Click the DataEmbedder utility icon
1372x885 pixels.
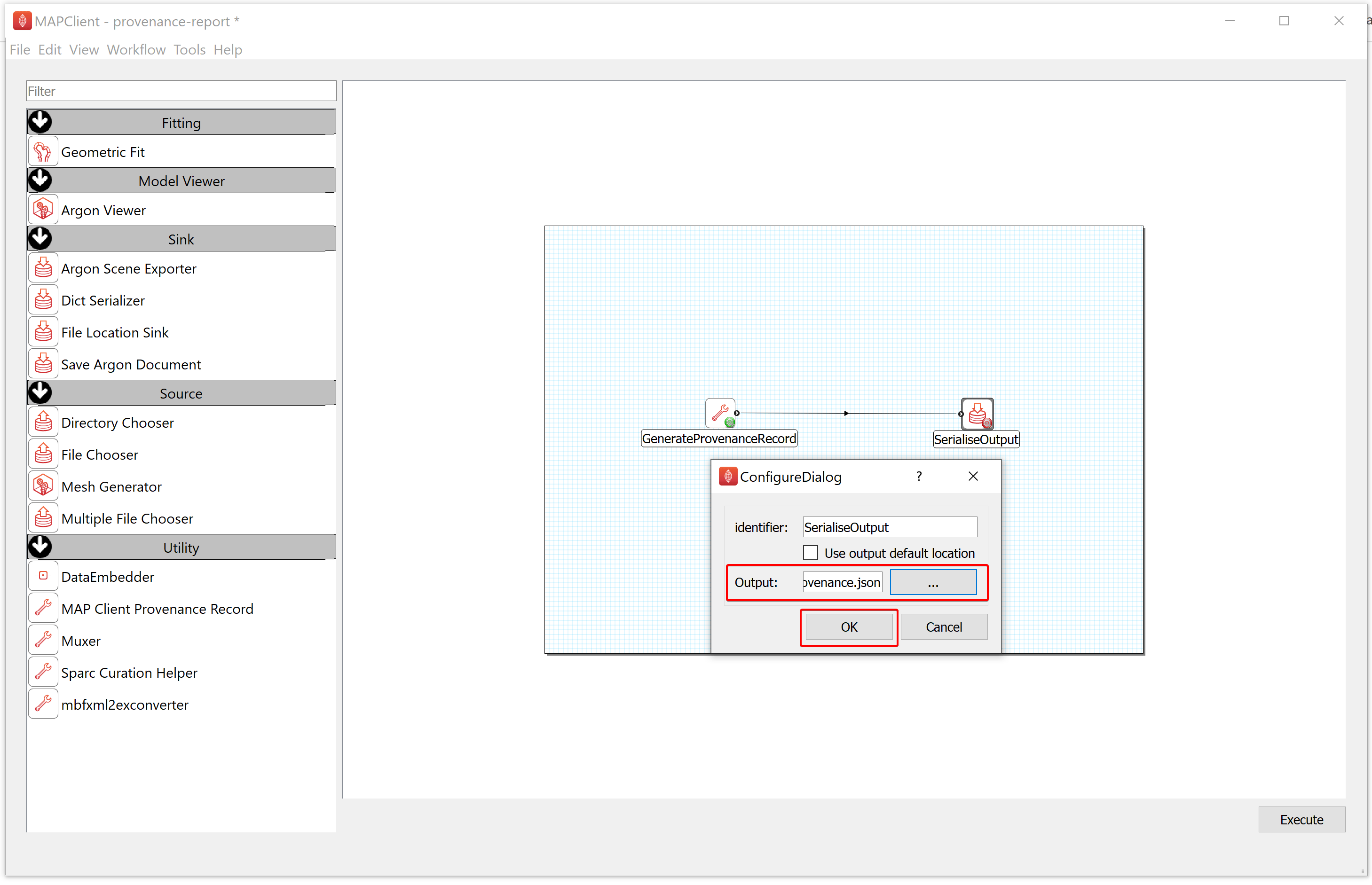(42, 576)
